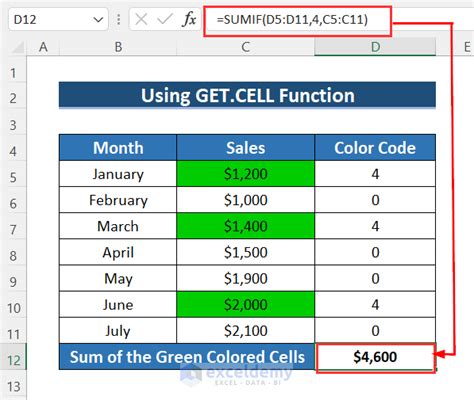Select the $4,600 total cell
Image resolution: width=474 pixels, height=400 pixels.
pos(375,357)
